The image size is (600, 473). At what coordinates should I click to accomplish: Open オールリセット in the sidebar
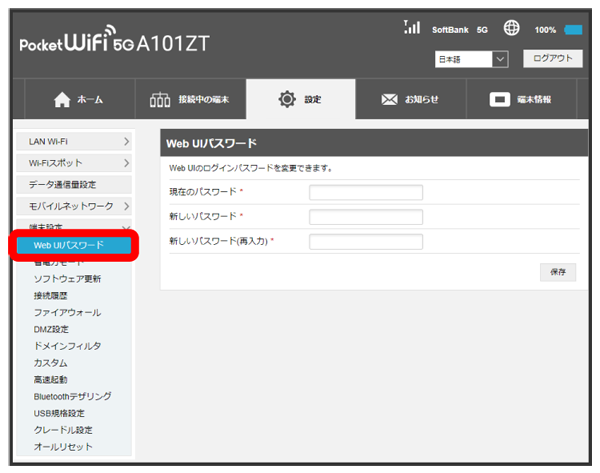coord(63,447)
